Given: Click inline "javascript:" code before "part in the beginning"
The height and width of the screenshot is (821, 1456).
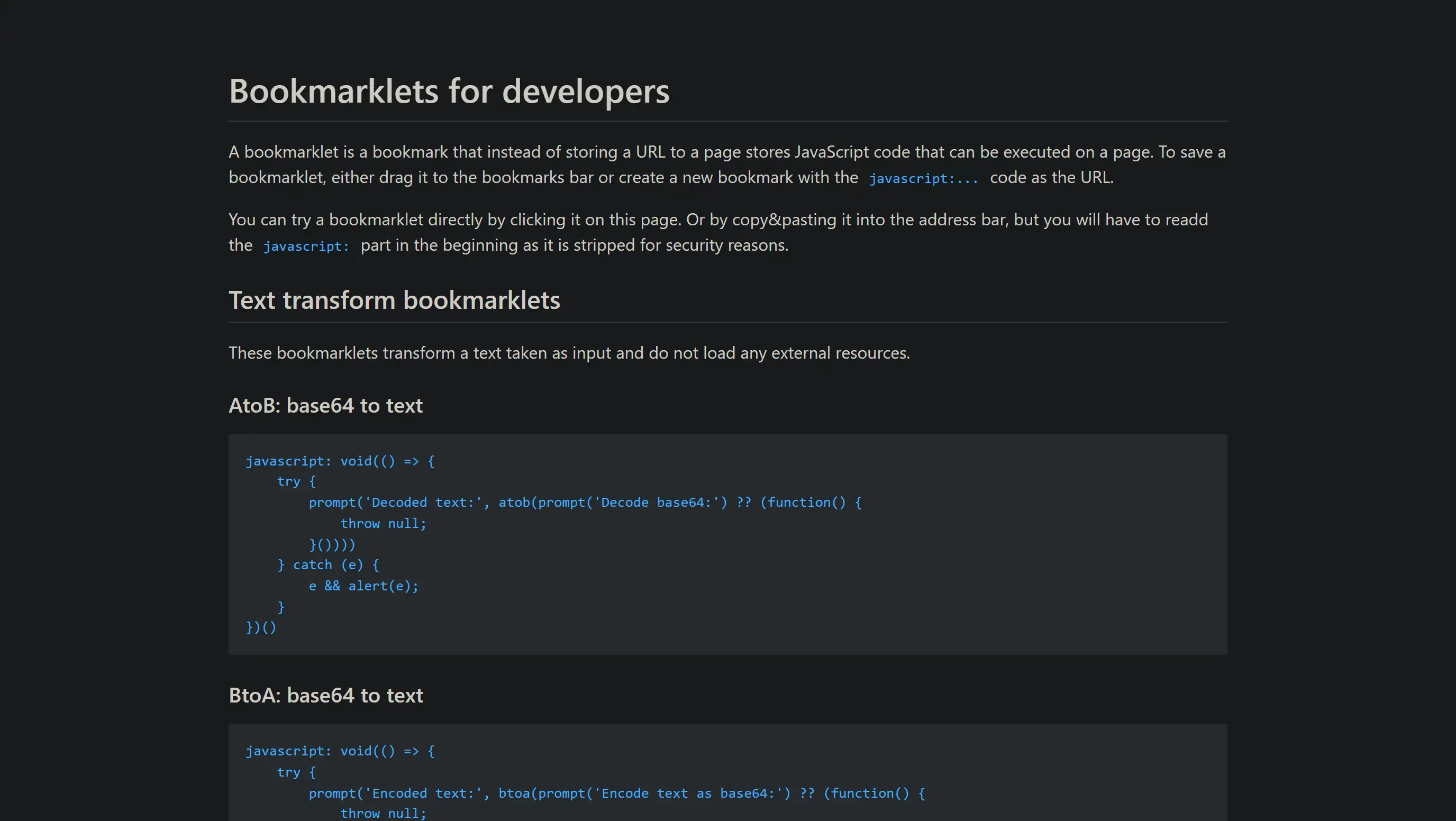Looking at the screenshot, I should (306, 247).
